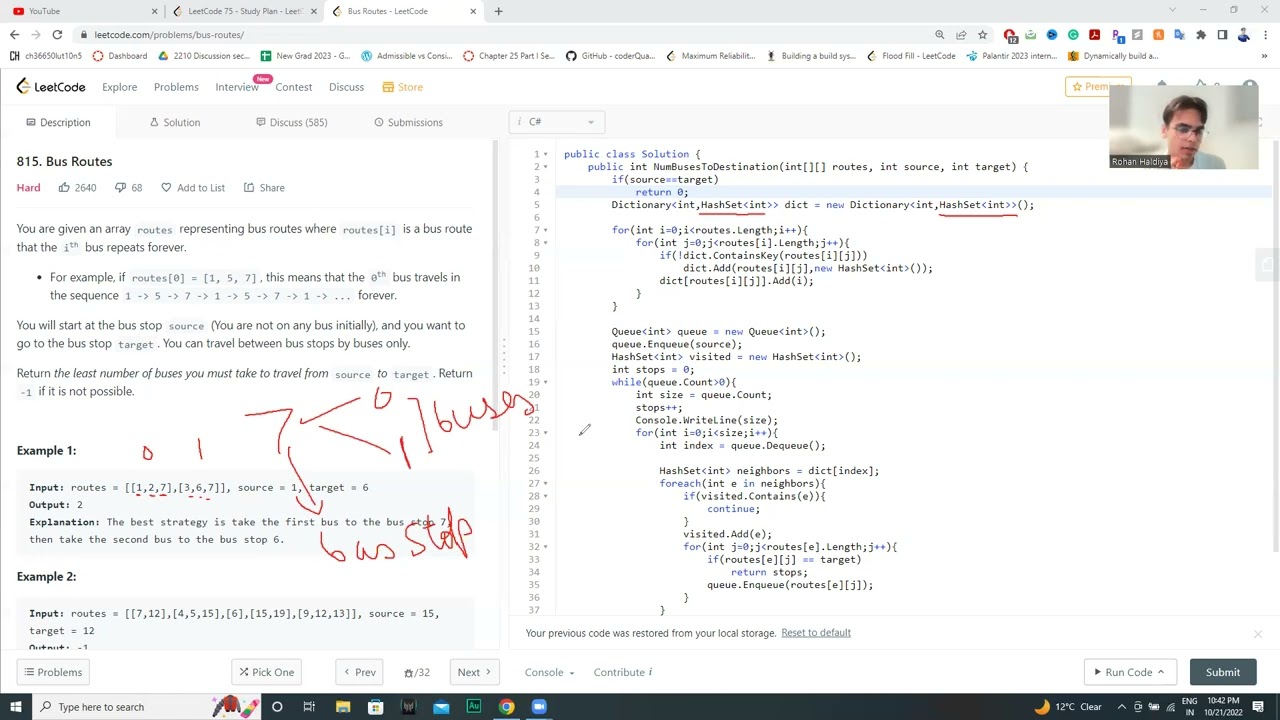Switch to the Solution tab

(175, 122)
